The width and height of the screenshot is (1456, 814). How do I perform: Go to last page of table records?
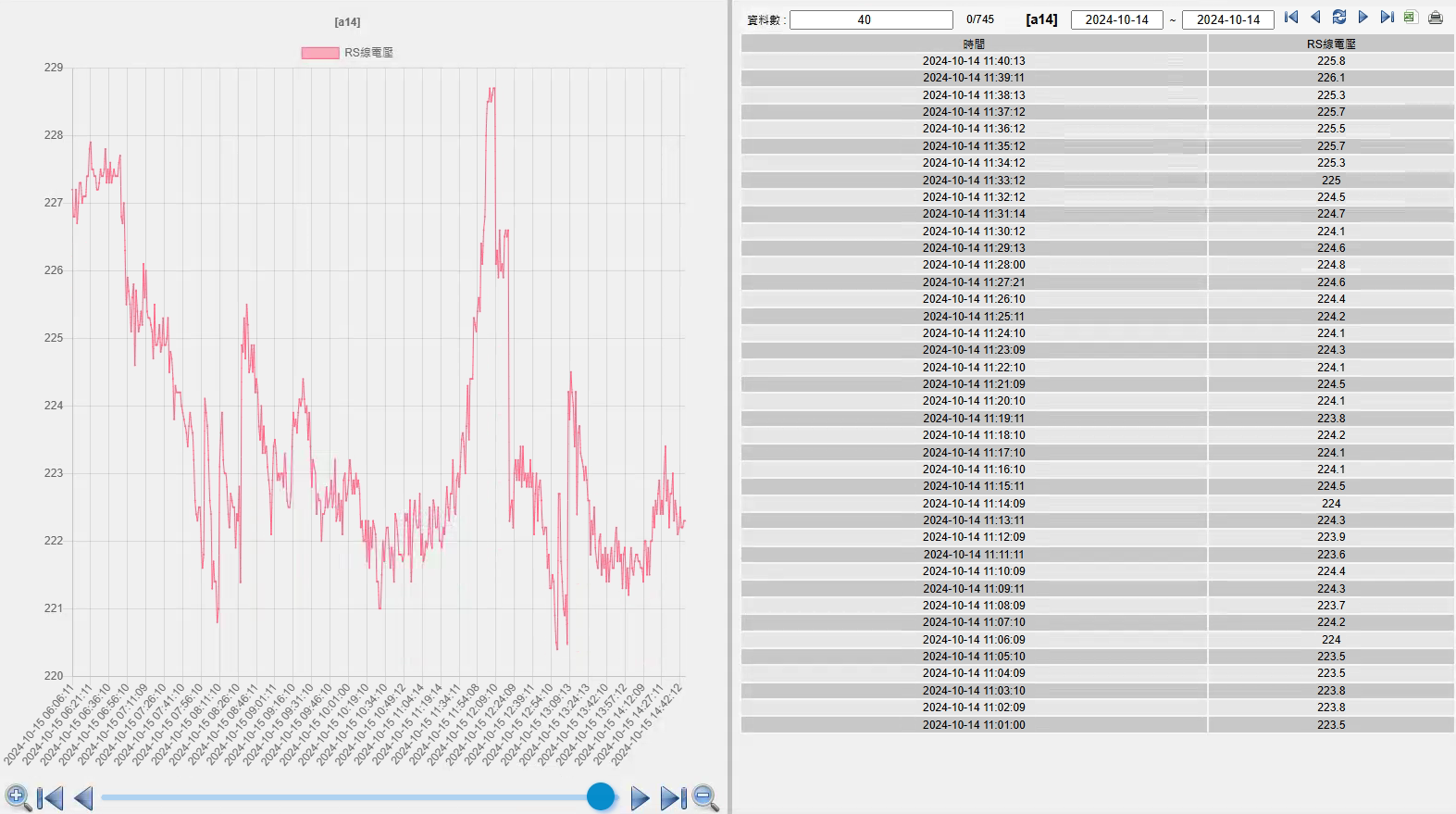tap(1387, 18)
